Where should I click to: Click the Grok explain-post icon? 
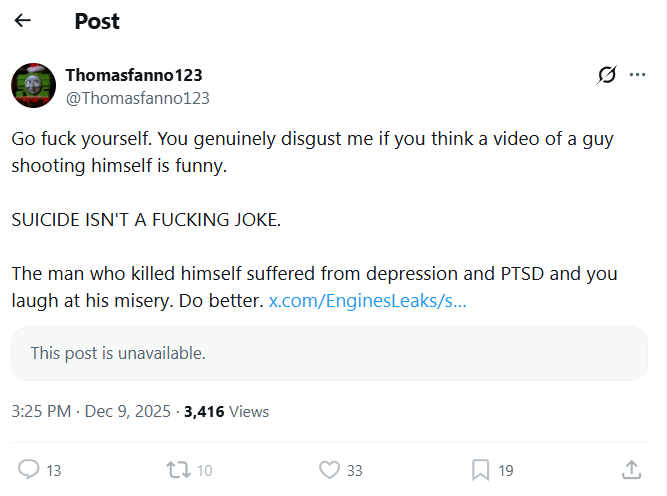pyautogui.click(x=606, y=75)
